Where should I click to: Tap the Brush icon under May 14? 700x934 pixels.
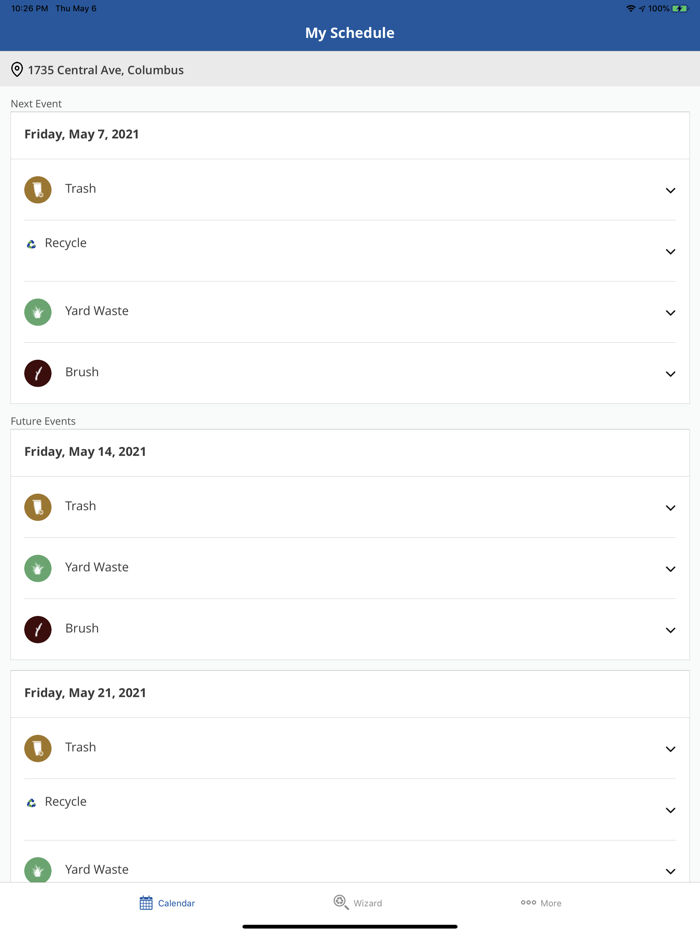38,629
